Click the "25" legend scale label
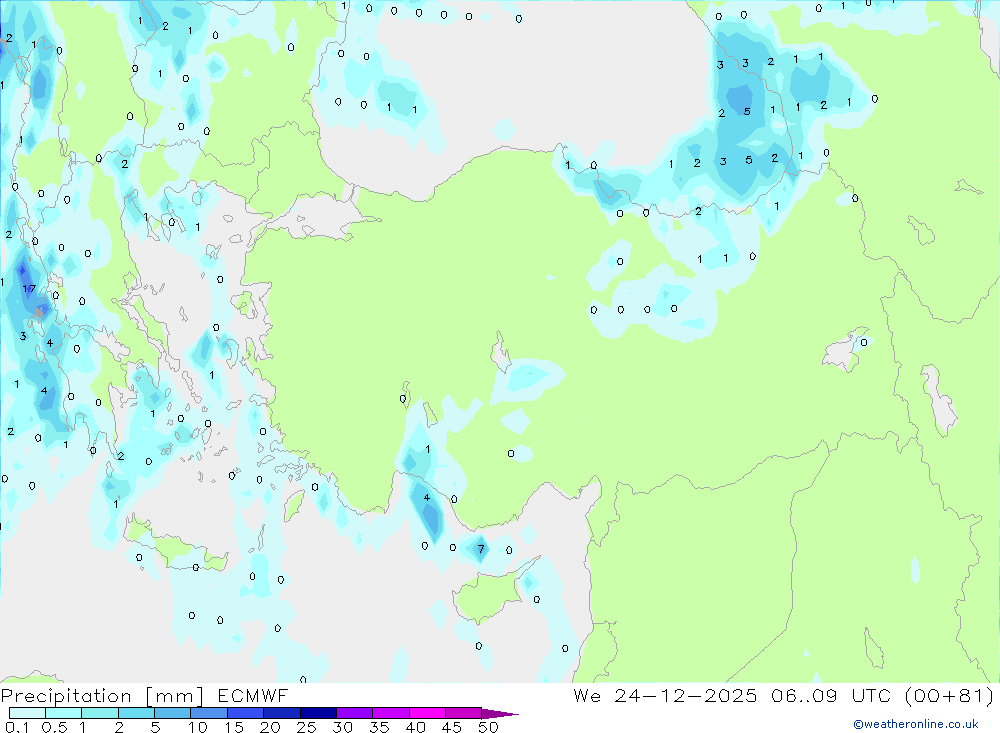 [307, 727]
